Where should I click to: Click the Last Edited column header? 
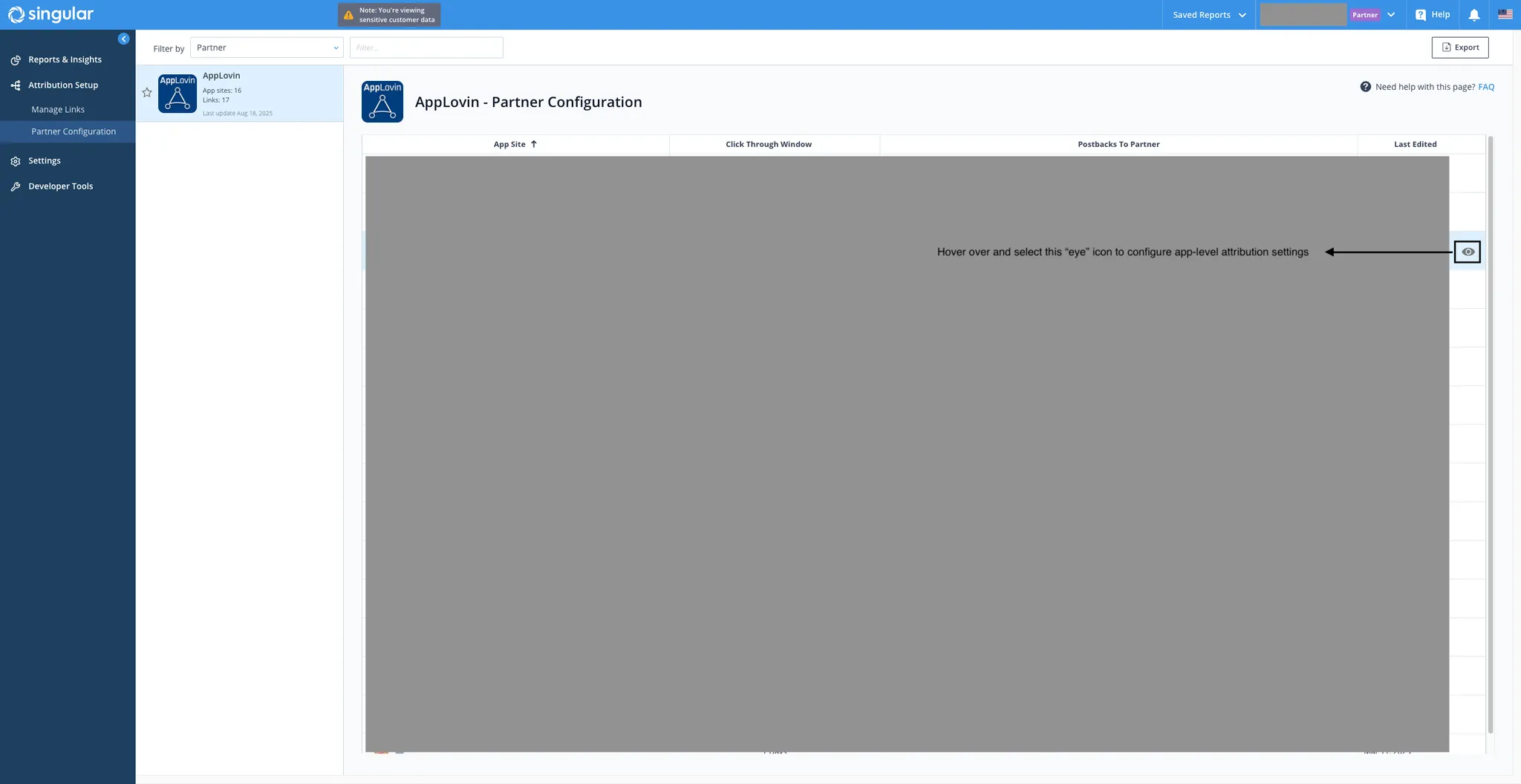click(x=1415, y=144)
